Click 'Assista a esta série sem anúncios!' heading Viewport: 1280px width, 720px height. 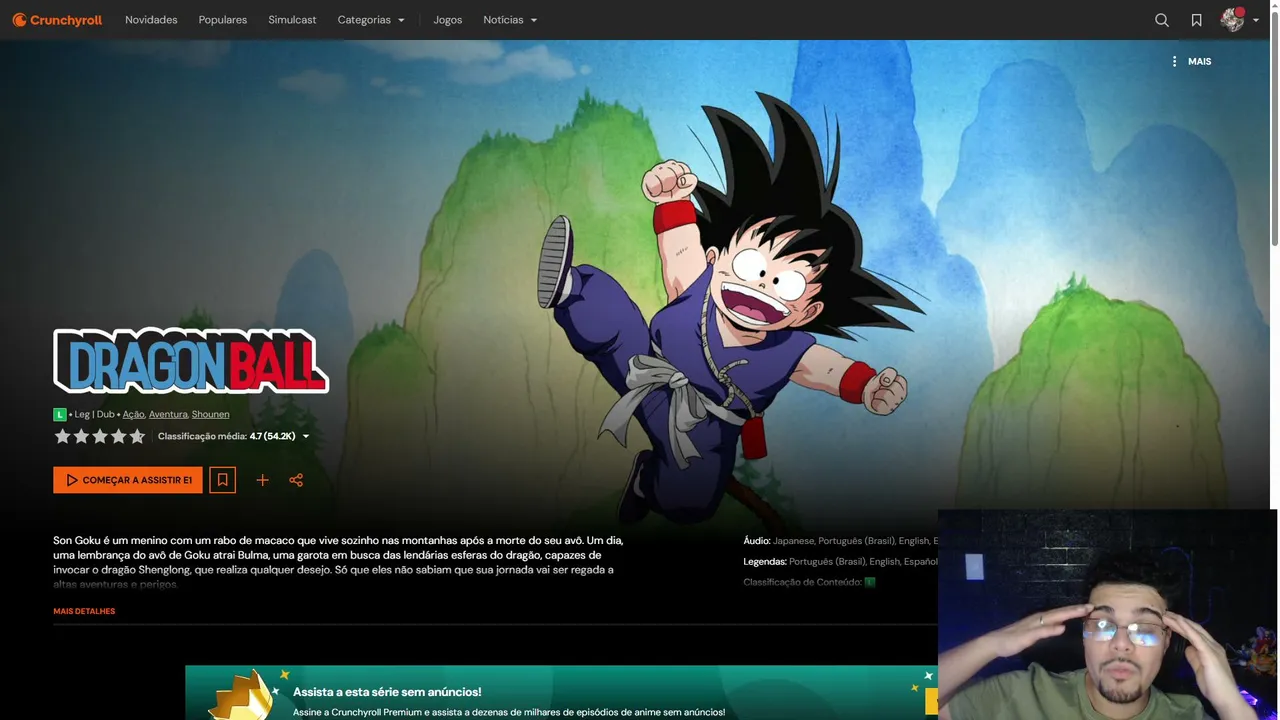(387, 692)
